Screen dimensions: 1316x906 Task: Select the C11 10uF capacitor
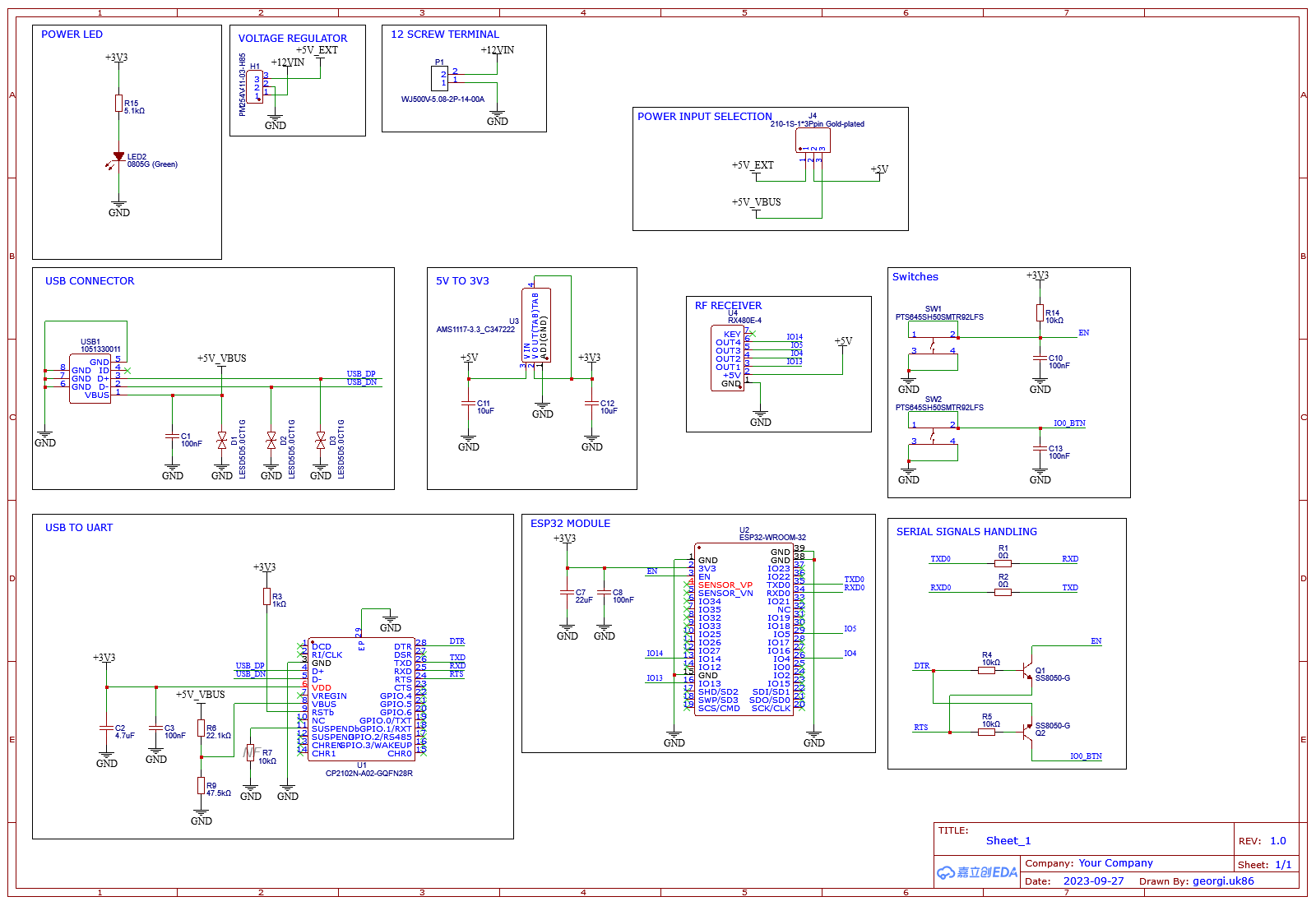tap(468, 403)
